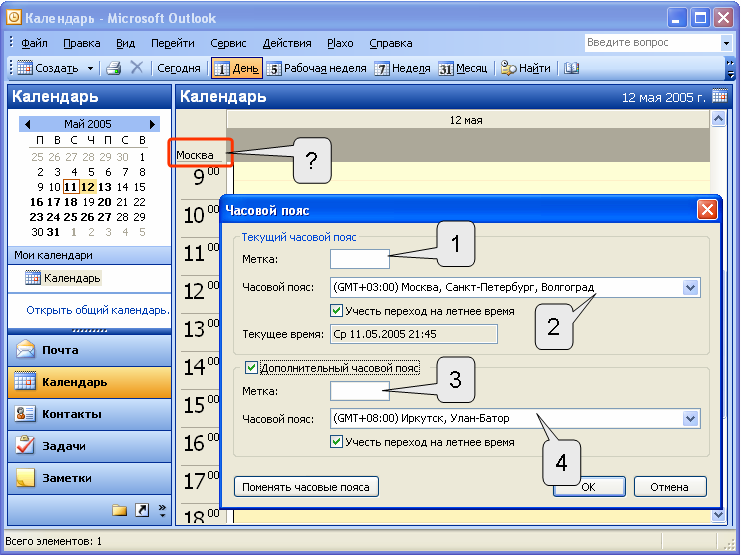Click Метка field for additional time zone

pyautogui.click(x=360, y=391)
